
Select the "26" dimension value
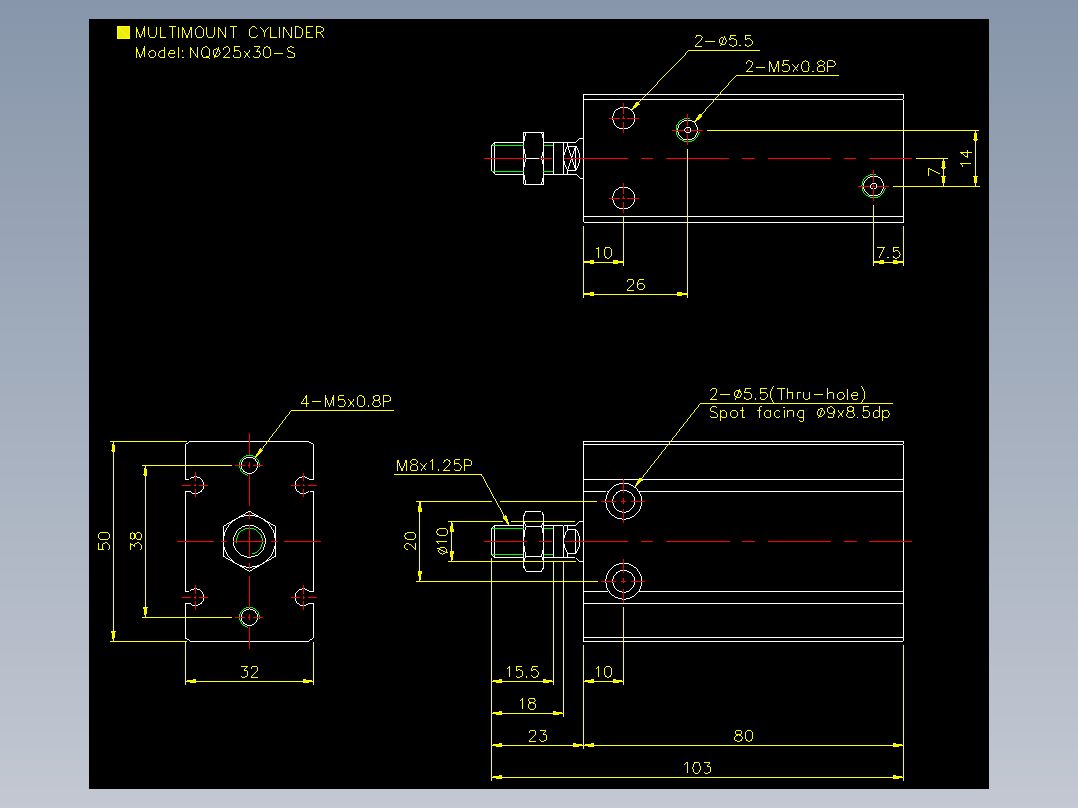tap(636, 285)
